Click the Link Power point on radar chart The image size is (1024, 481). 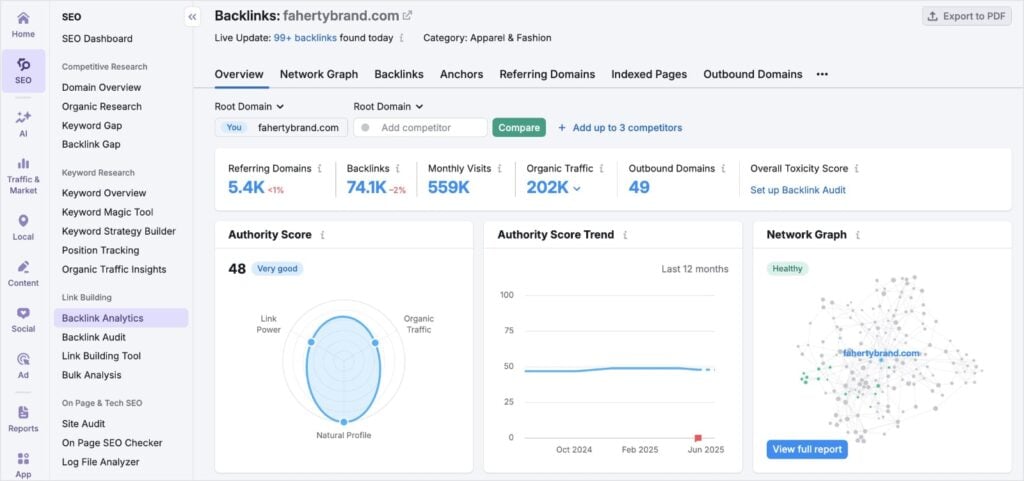tap(311, 342)
